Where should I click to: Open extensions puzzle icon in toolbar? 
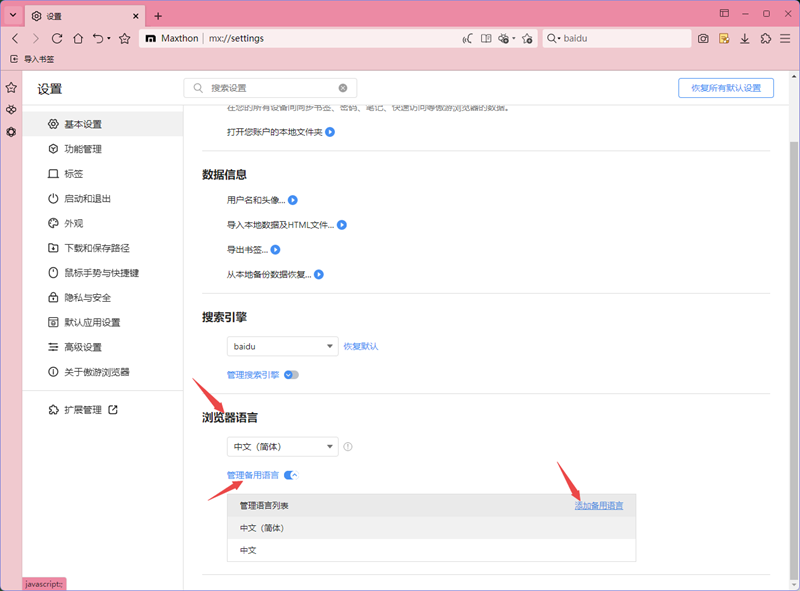click(765, 38)
